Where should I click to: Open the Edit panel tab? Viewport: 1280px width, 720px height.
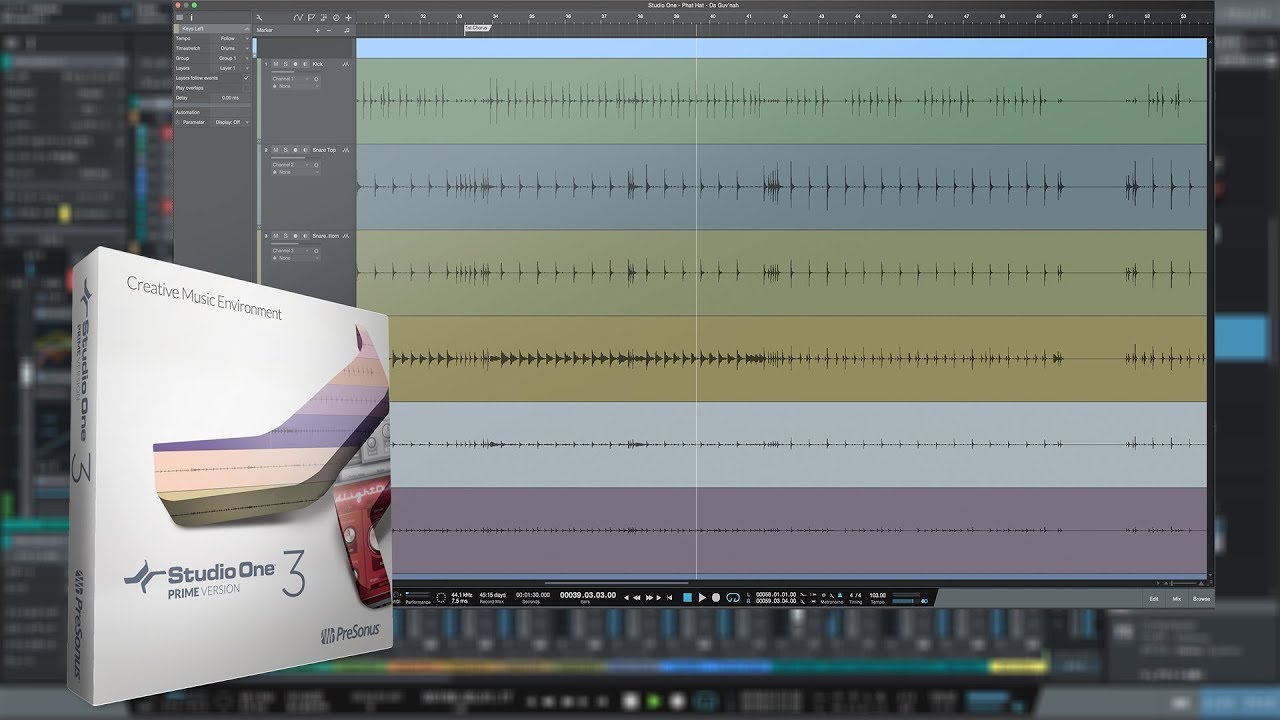[1153, 598]
